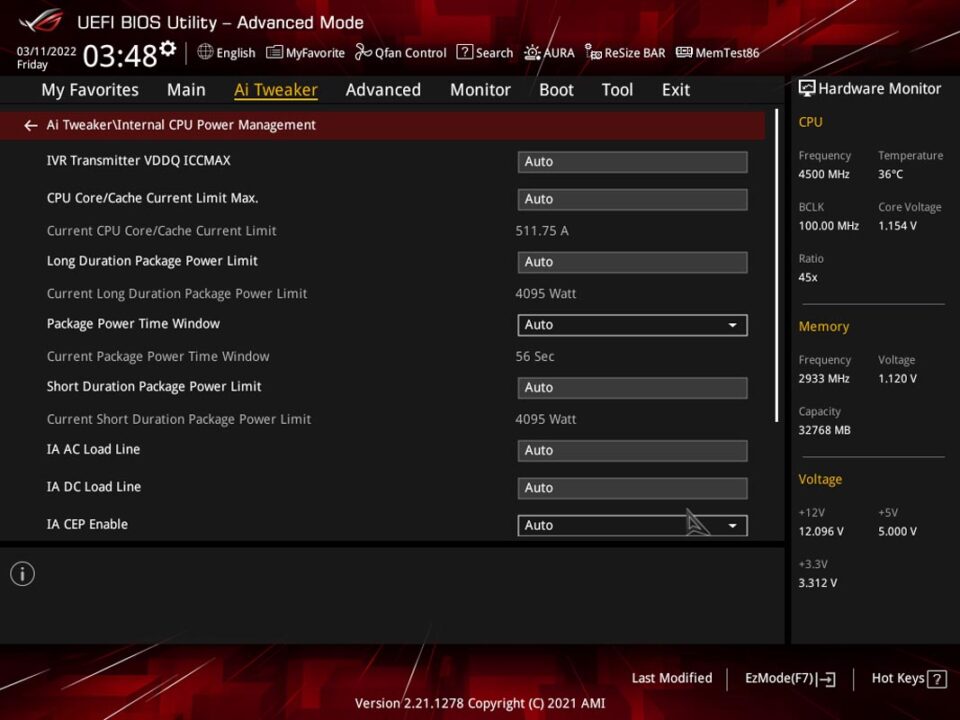Go to the Exit tab
The image size is (960, 720).
[676, 90]
